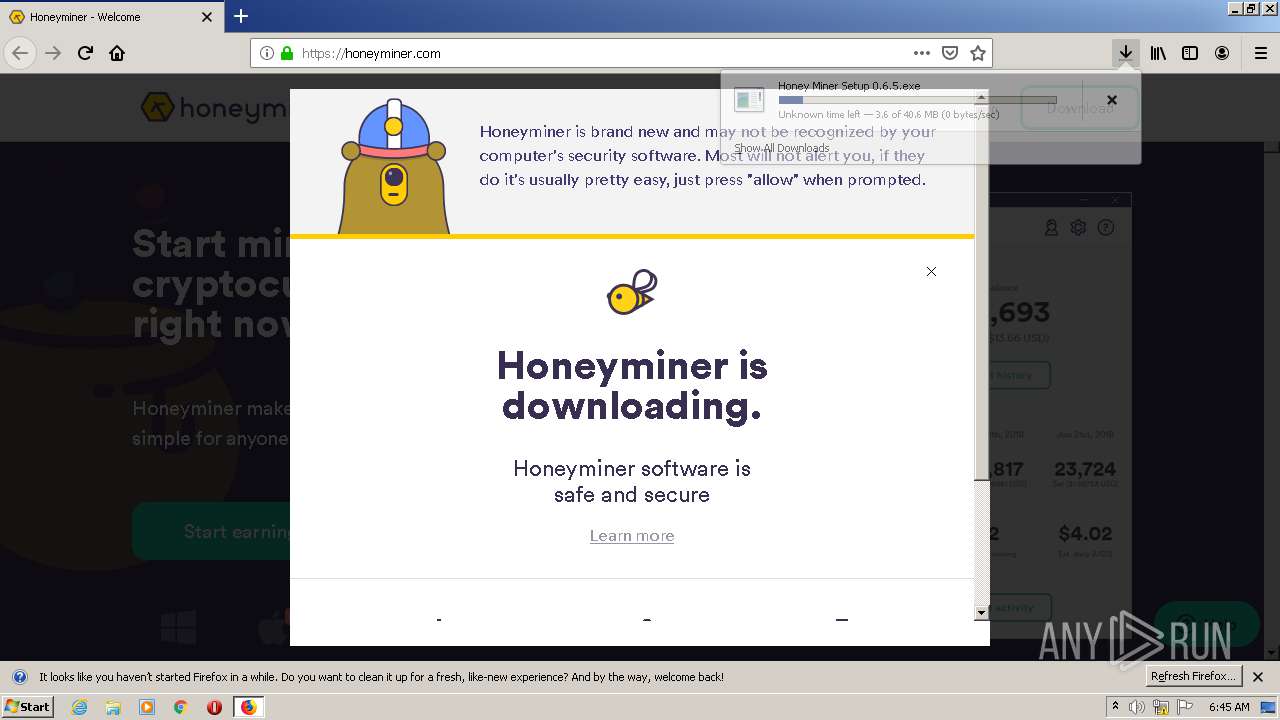Open the Firefox account menu
The width and height of the screenshot is (1280, 720).
[1222, 53]
